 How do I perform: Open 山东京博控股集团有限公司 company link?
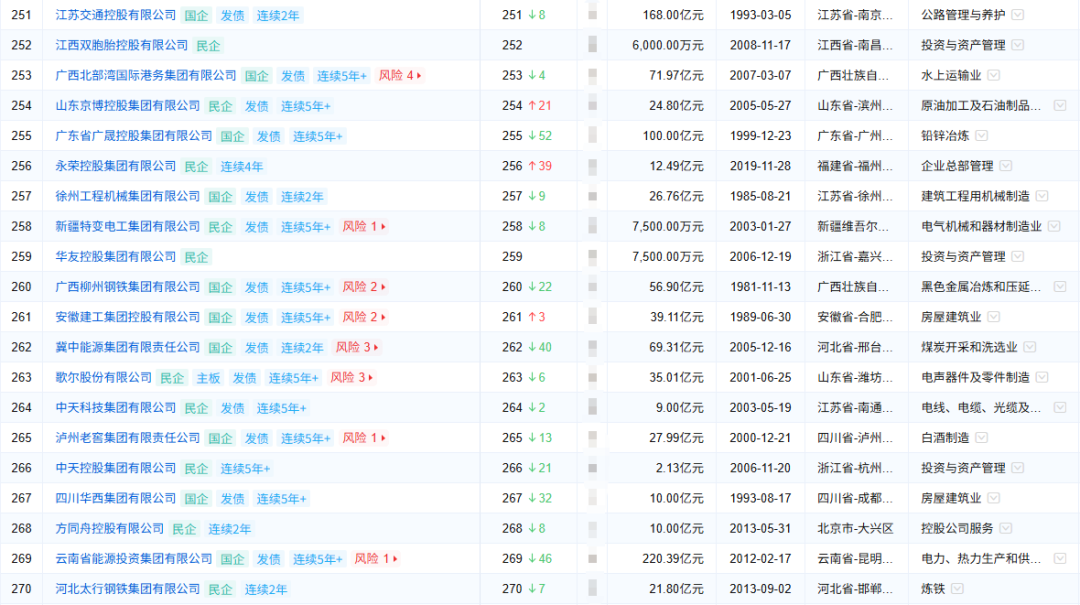127,105
